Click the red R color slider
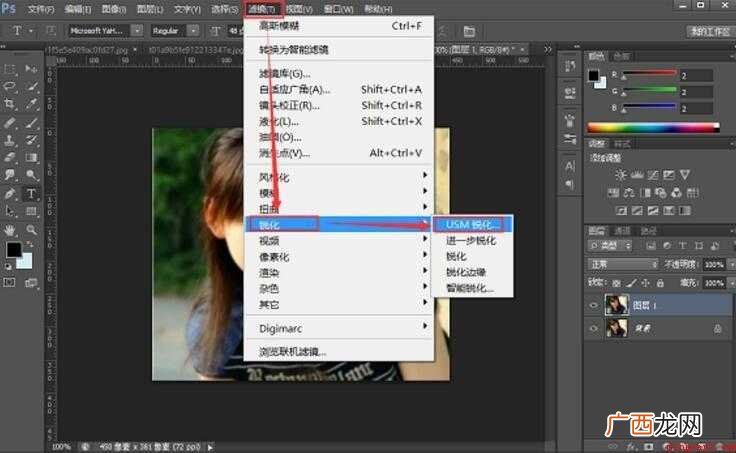 (x=649, y=73)
